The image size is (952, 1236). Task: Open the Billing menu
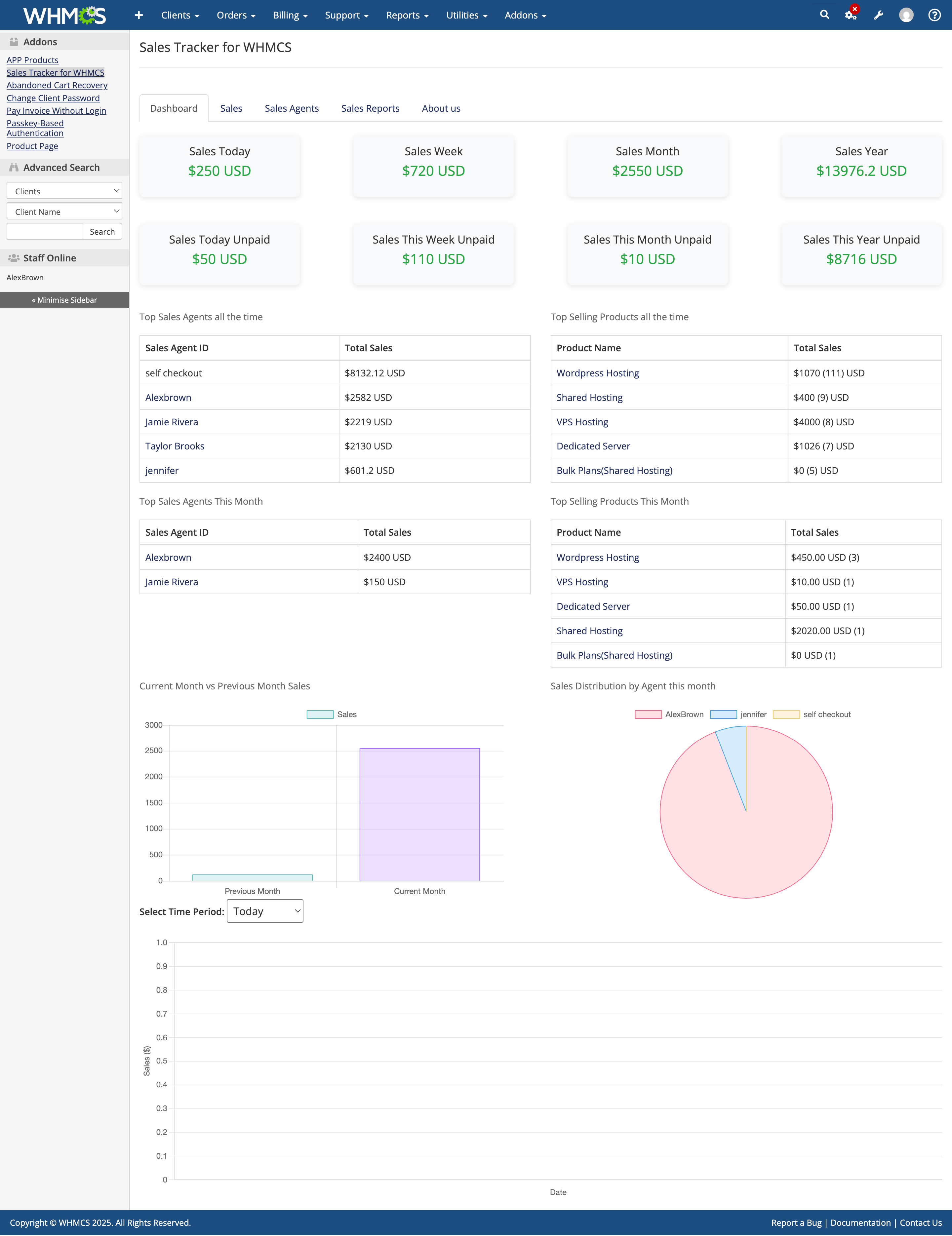coord(290,15)
